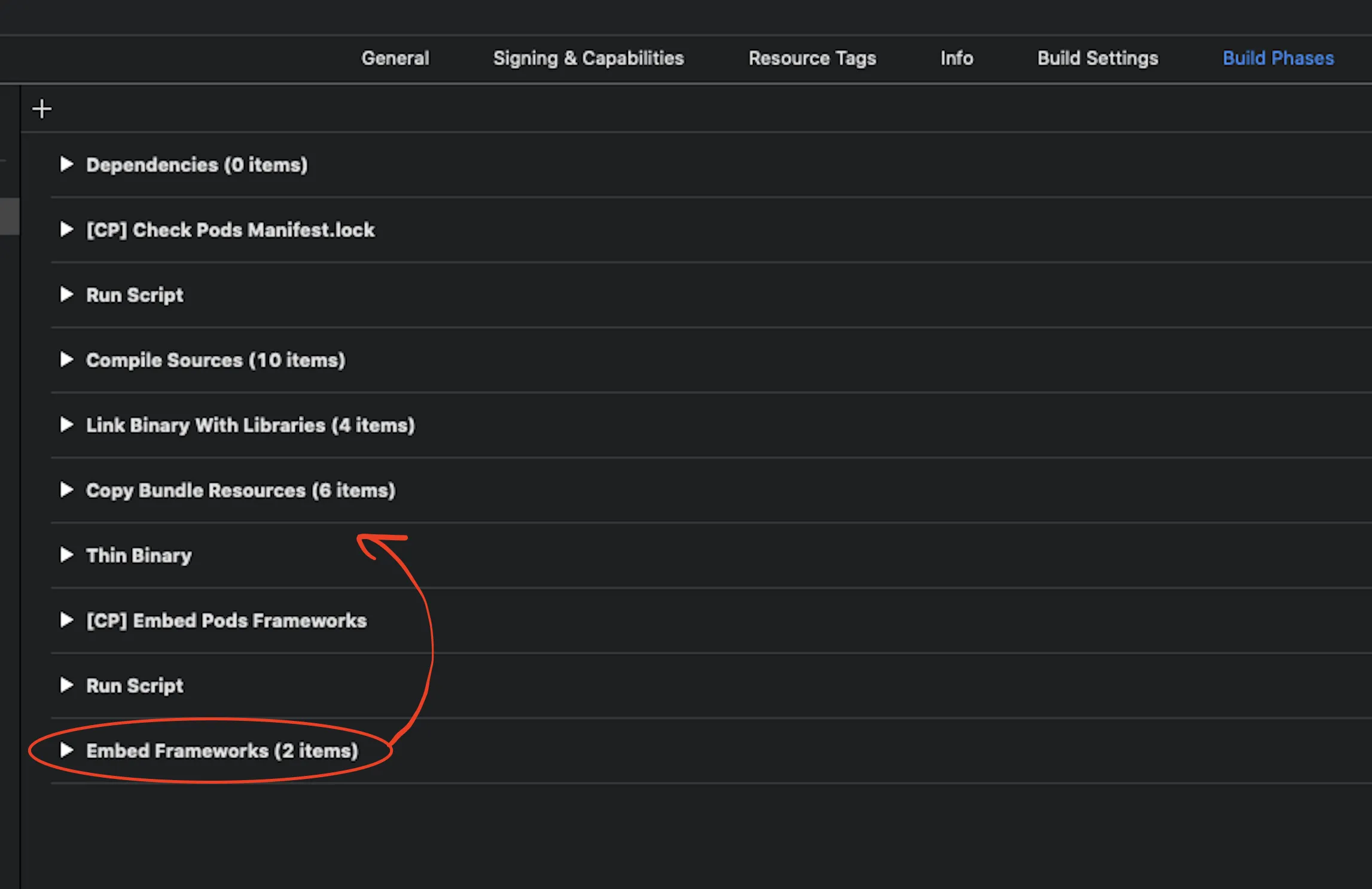This screenshot has height=889, width=1372.
Task: Expand the first Run Script phase
Action: pyautogui.click(x=66, y=294)
